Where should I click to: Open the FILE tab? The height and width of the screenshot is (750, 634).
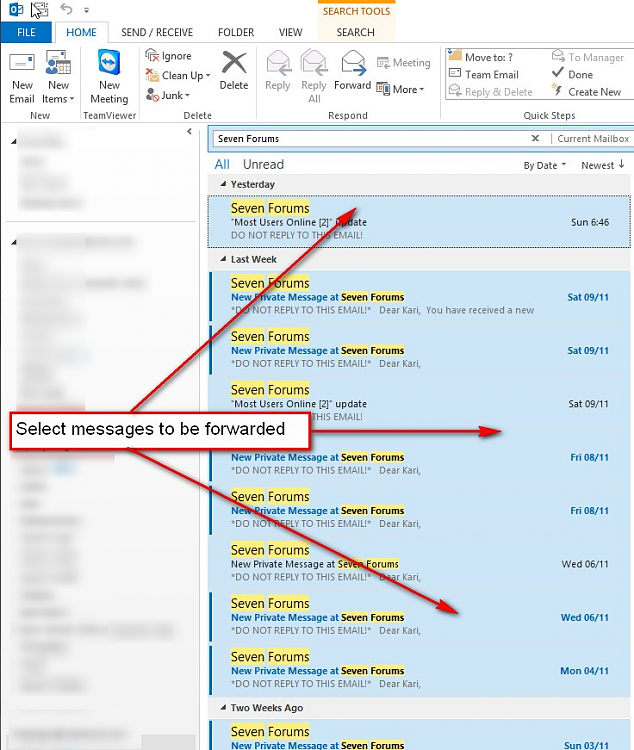tap(26, 33)
